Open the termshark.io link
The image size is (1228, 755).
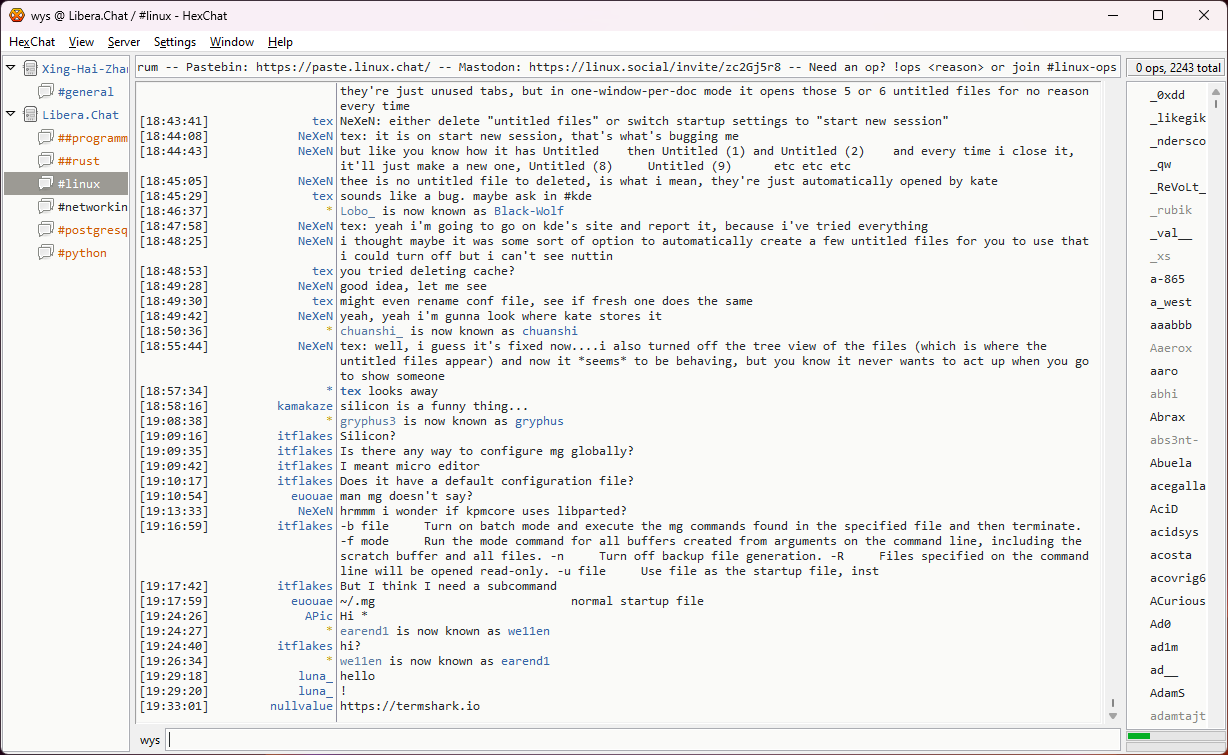coord(409,706)
